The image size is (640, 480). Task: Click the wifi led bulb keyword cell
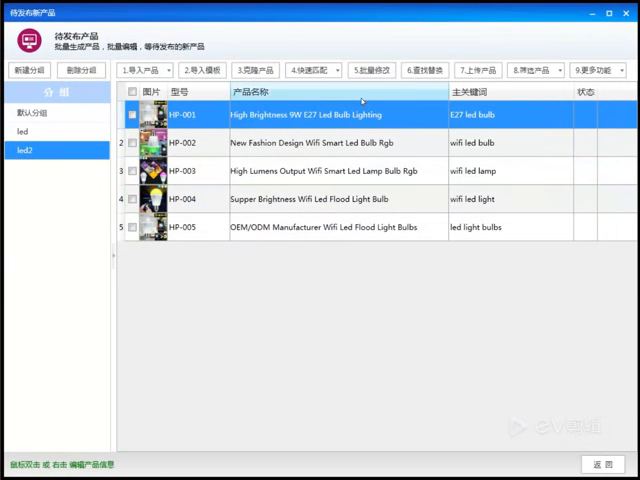511,143
